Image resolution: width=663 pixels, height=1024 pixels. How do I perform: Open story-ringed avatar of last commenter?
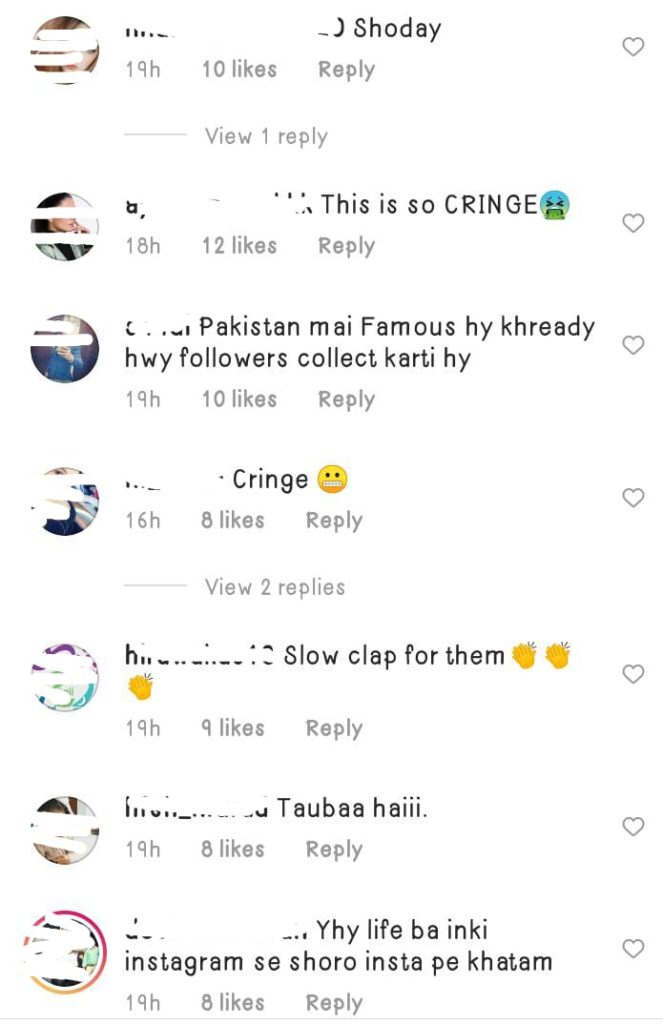click(x=65, y=952)
